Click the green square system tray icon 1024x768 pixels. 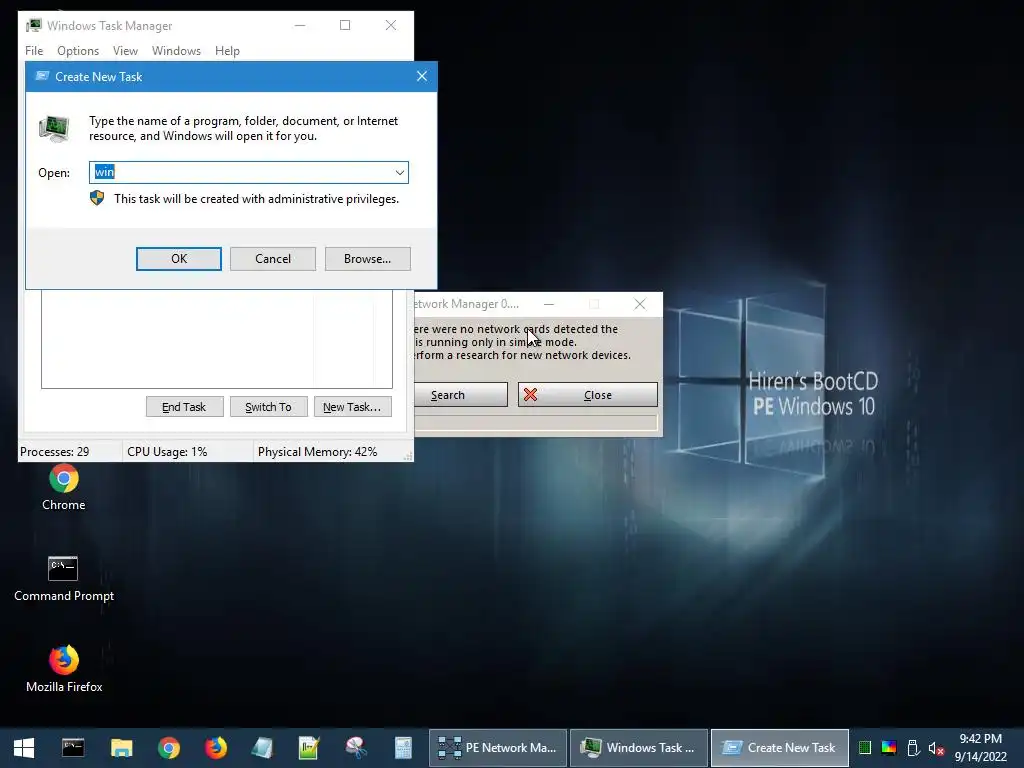click(865, 748)
